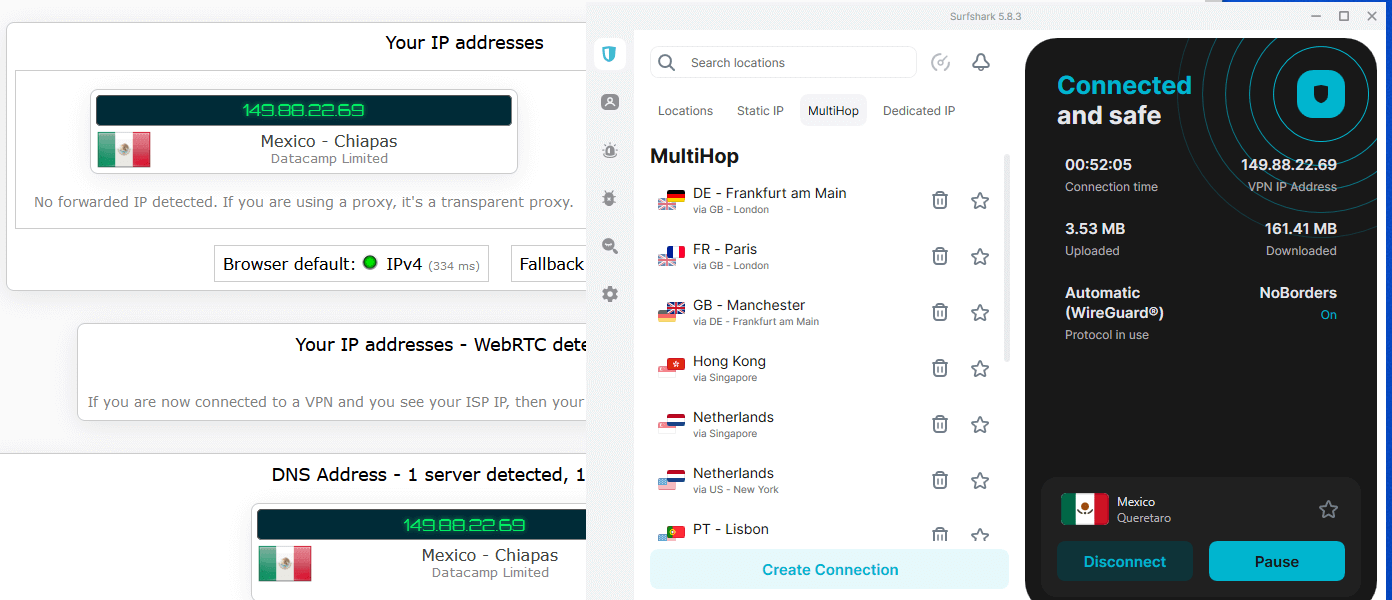Open the Settings gear icon in sidebar
1392x600 pixels.
pyautogui.click(x=610, y=294)
